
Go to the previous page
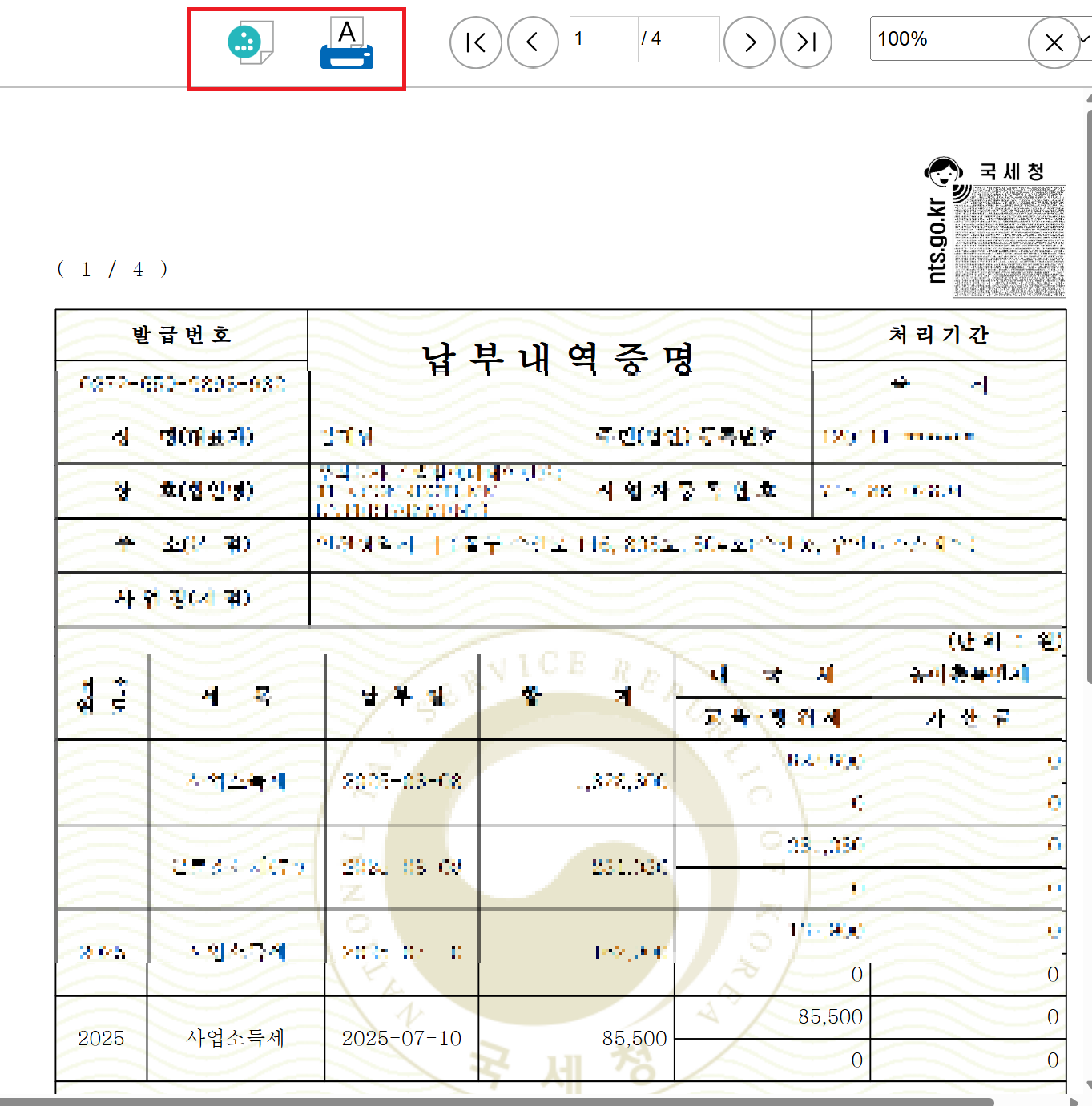click(x=533, y=42)
